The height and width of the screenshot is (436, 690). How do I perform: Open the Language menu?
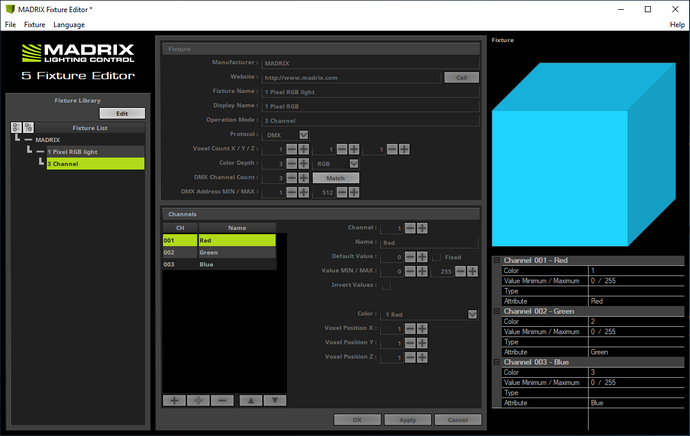coord(69,25)
